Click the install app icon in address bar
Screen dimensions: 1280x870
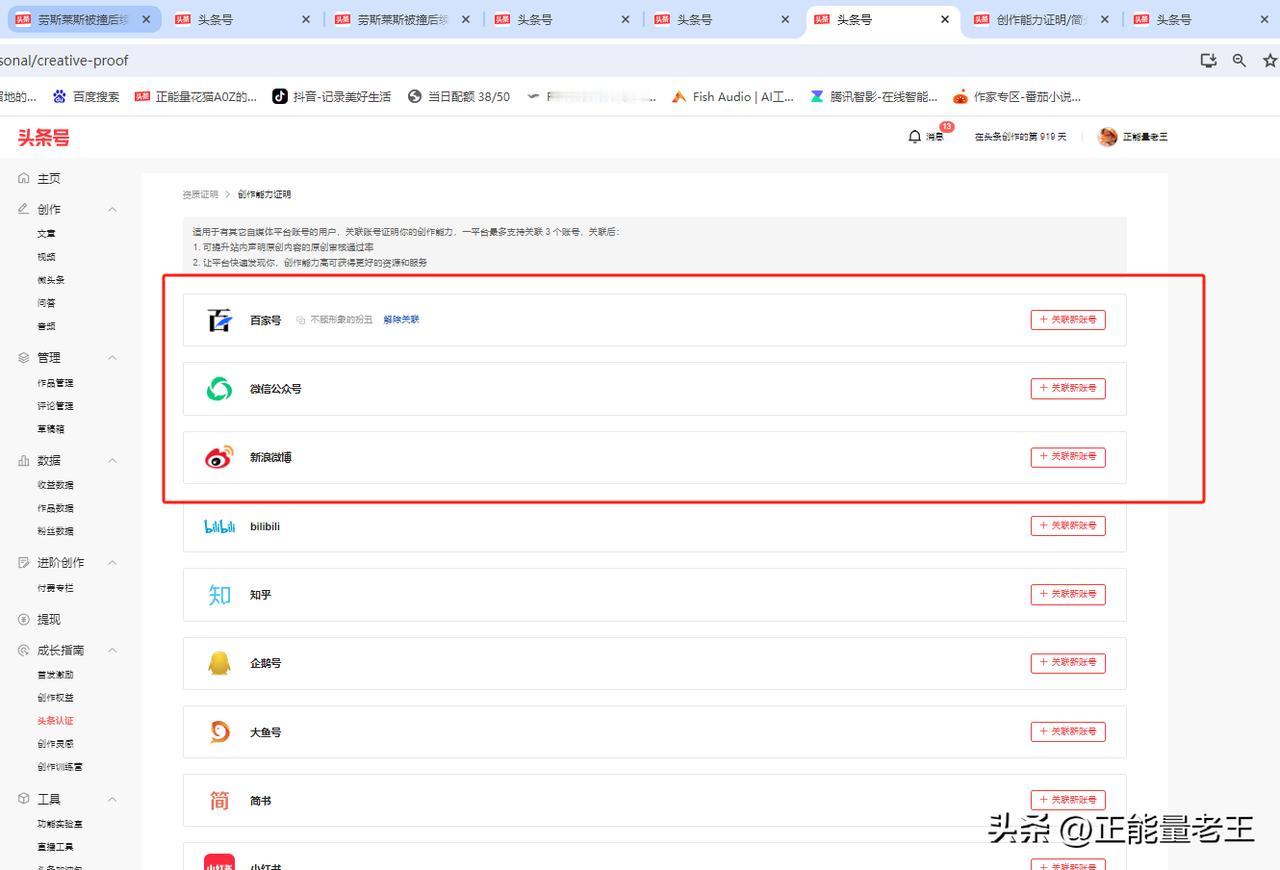coord(1208,60)
